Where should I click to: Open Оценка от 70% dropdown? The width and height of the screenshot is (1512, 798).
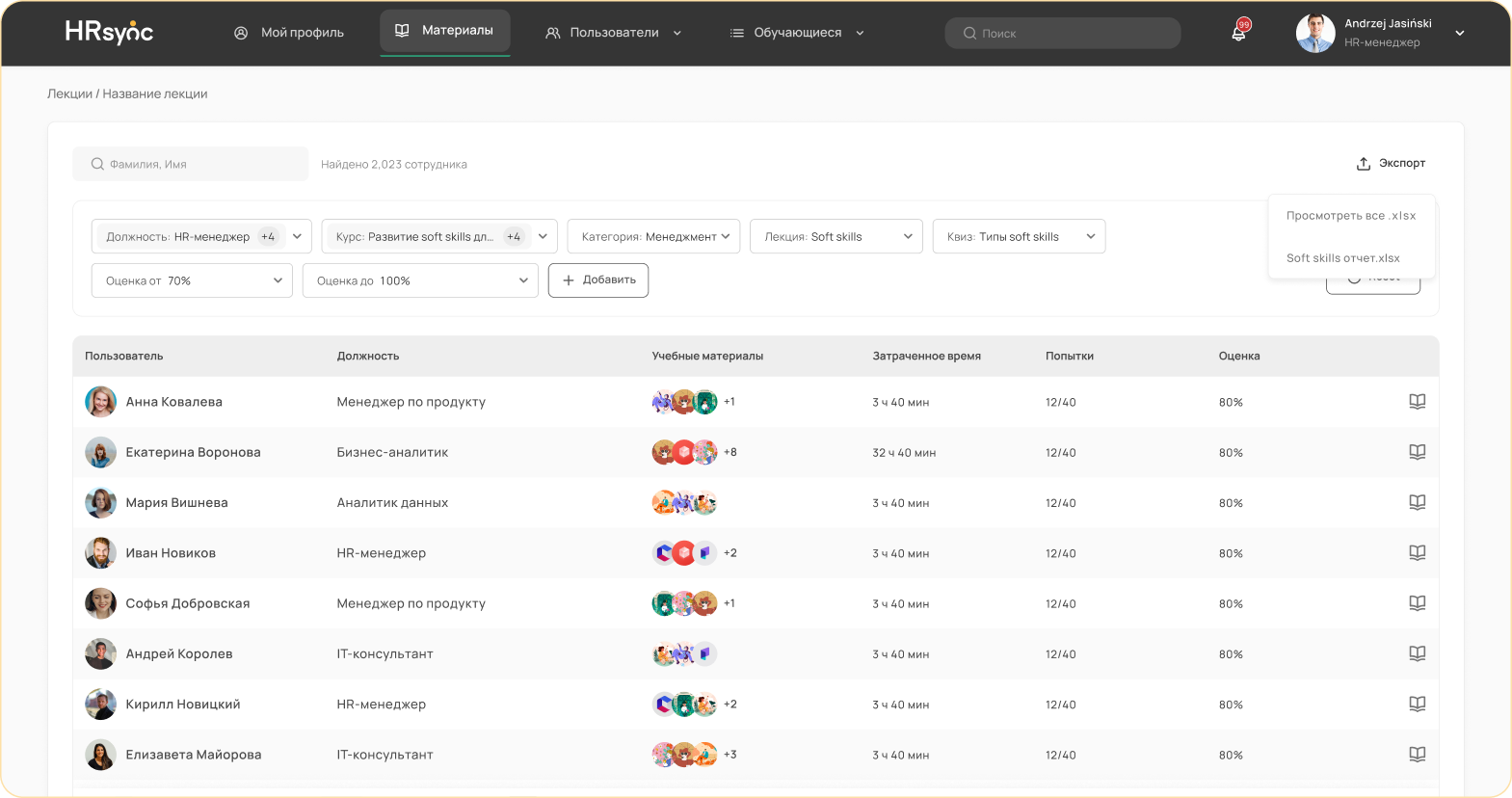tap(192, 280)
